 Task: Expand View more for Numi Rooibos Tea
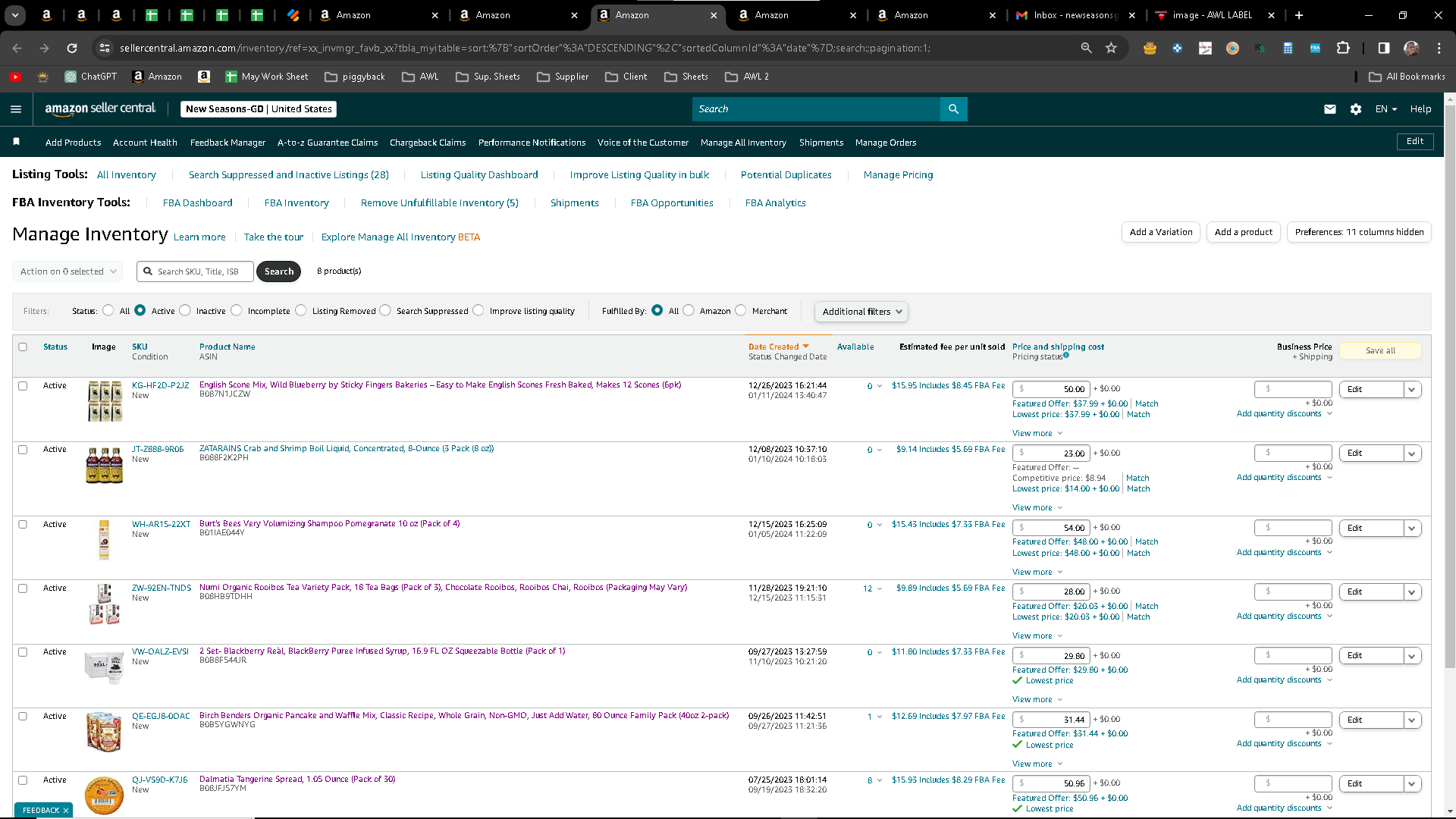[1037, 636]
